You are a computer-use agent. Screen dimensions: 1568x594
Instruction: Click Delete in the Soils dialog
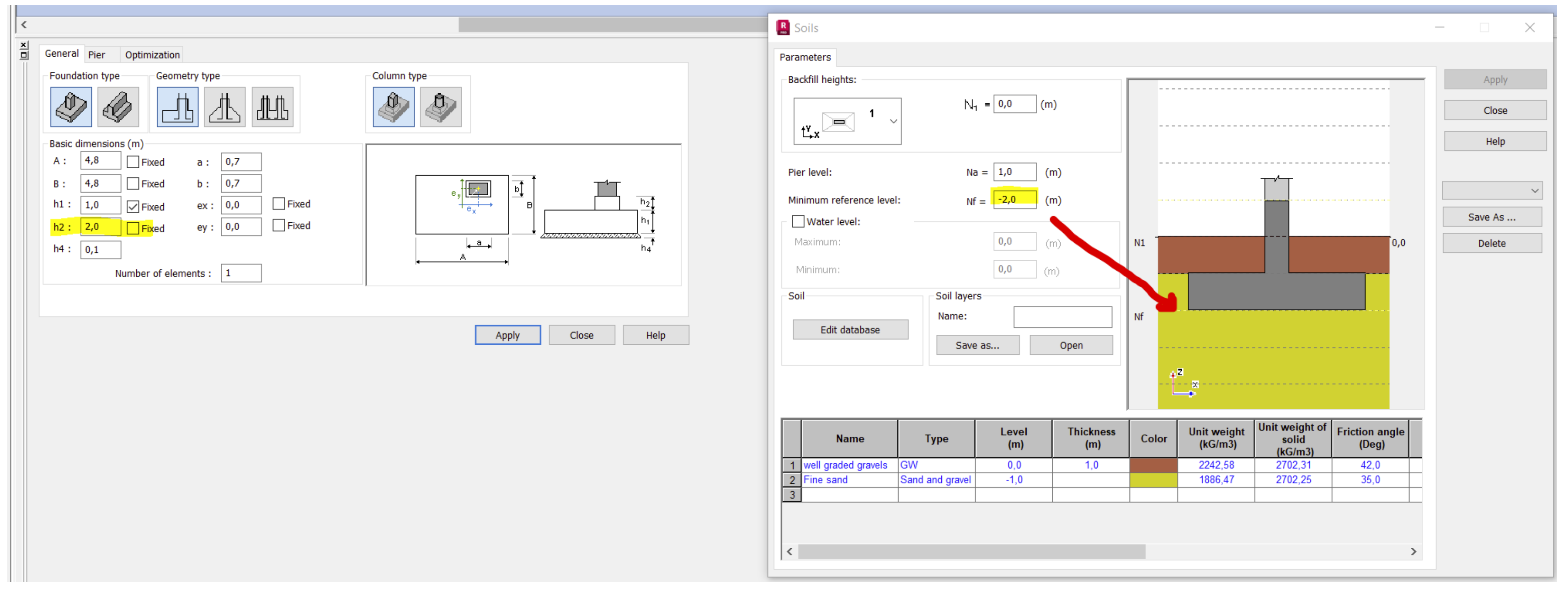point(1492,243)
